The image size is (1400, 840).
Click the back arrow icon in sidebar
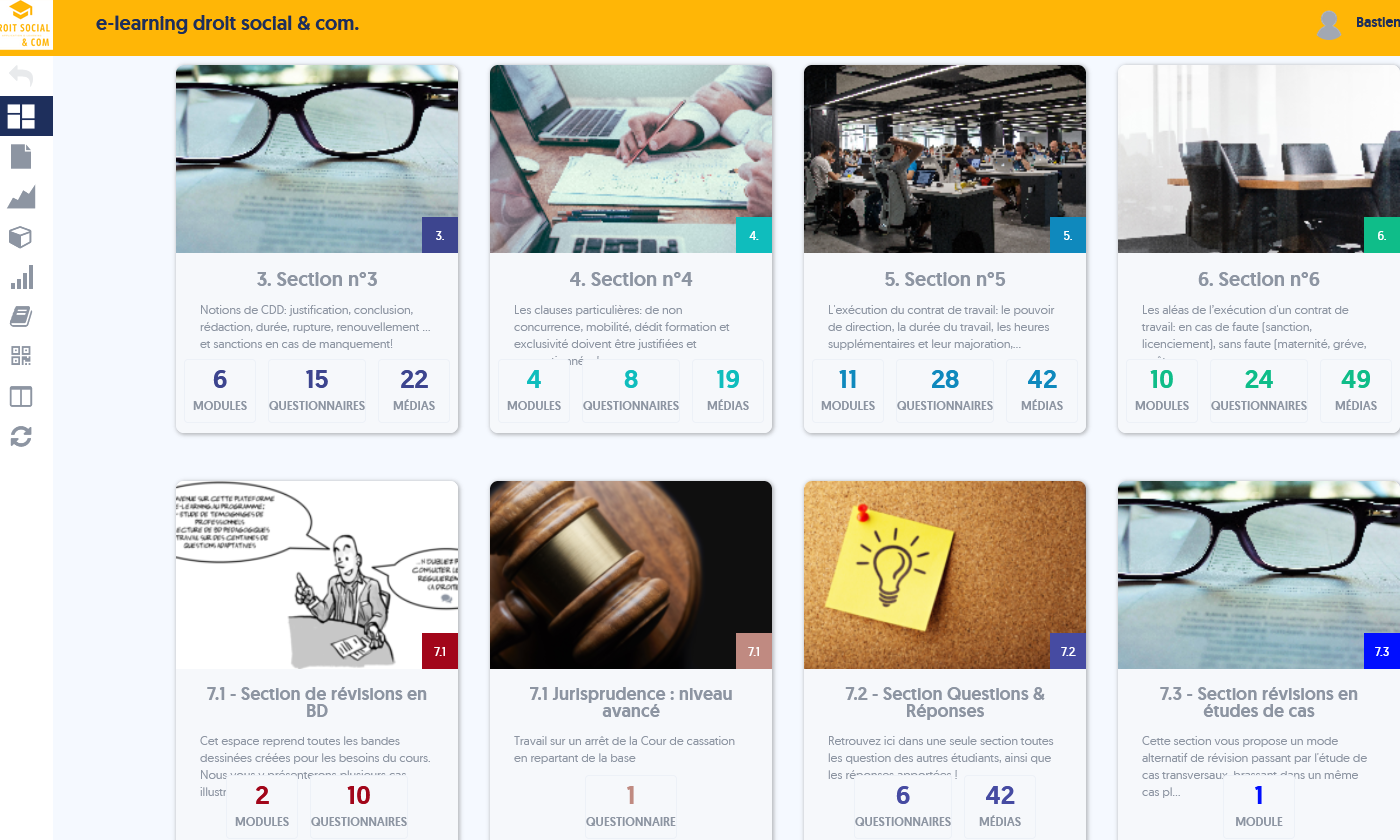21,76
